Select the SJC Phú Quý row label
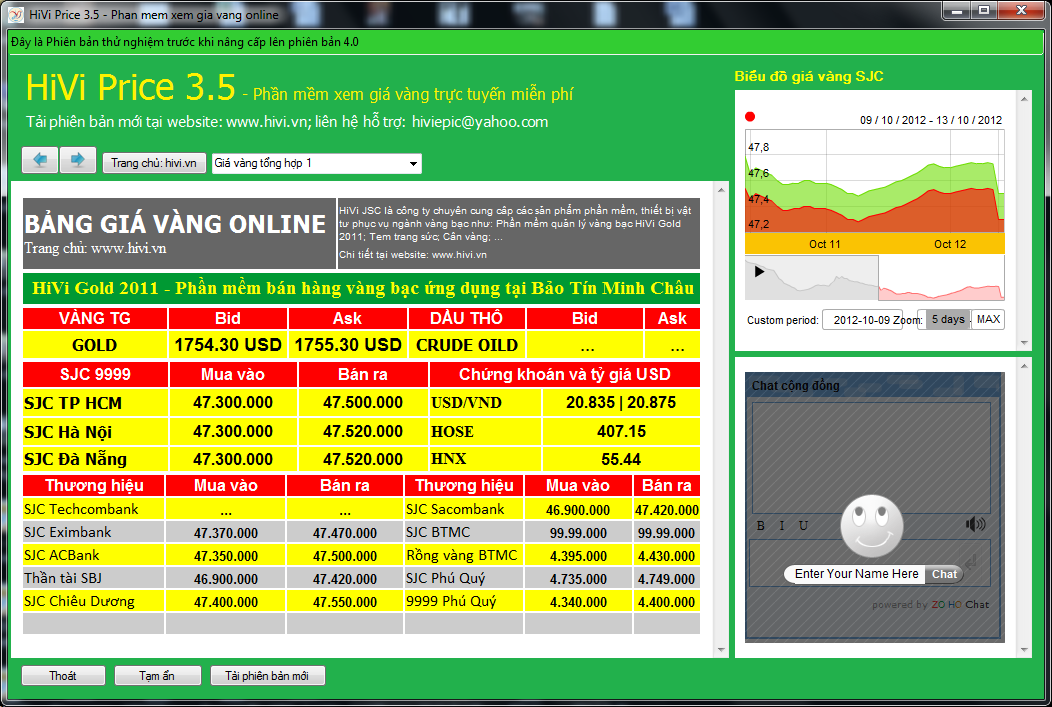The height and width of the screenshot is (707, 1052). [x=445, y=578]
